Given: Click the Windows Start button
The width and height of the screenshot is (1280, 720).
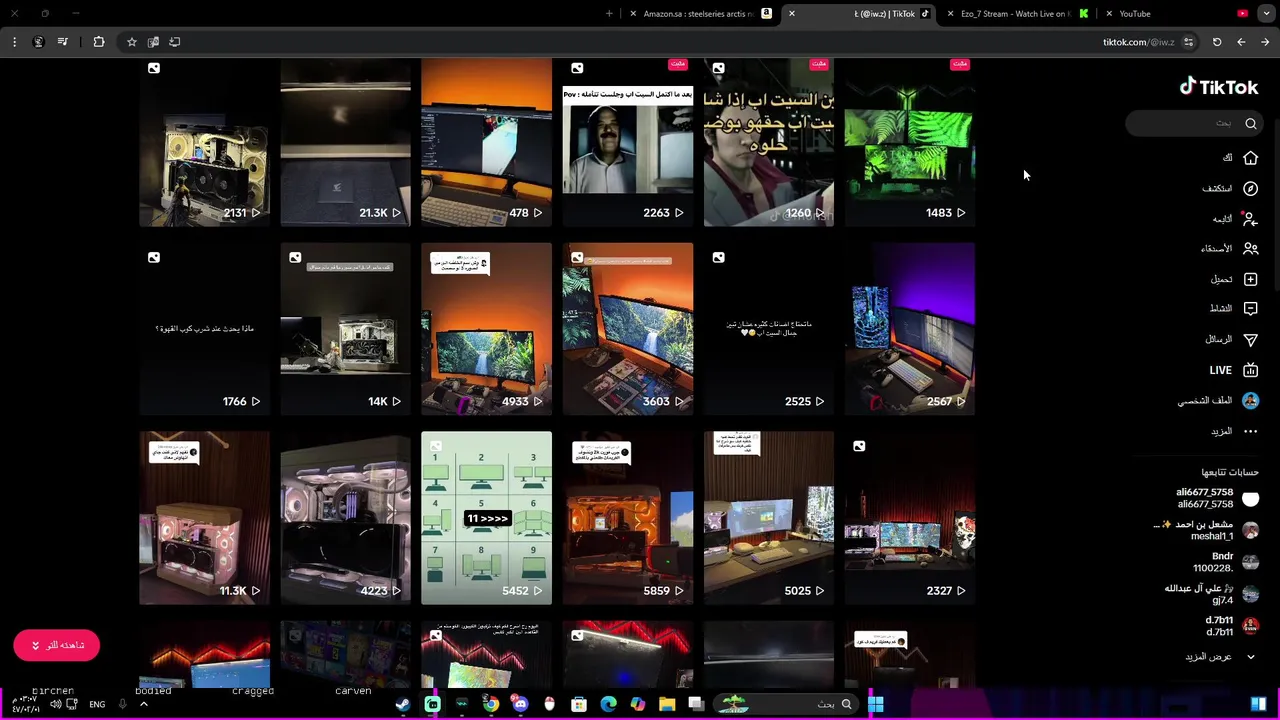Looking at the screenshot, I should 875,704.
